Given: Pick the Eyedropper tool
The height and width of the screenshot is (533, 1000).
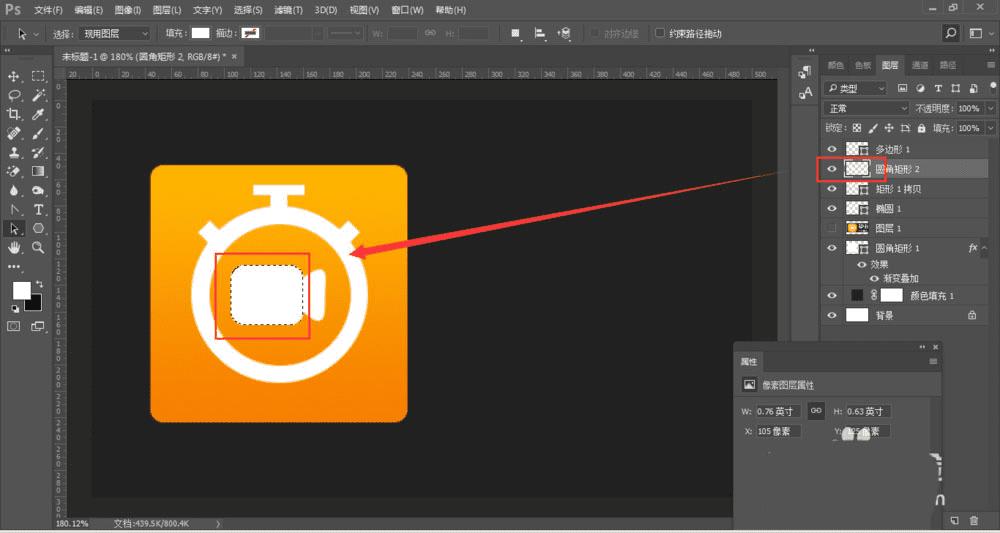Looking at the screenshot, I should pos(38,114).
